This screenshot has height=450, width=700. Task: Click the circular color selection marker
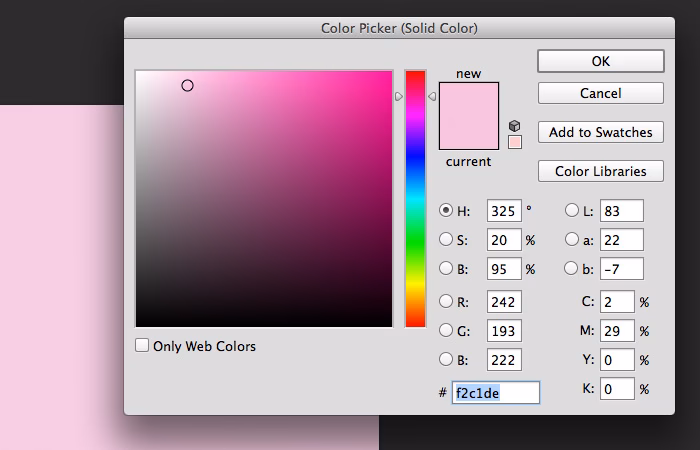[x=187, y=86]
